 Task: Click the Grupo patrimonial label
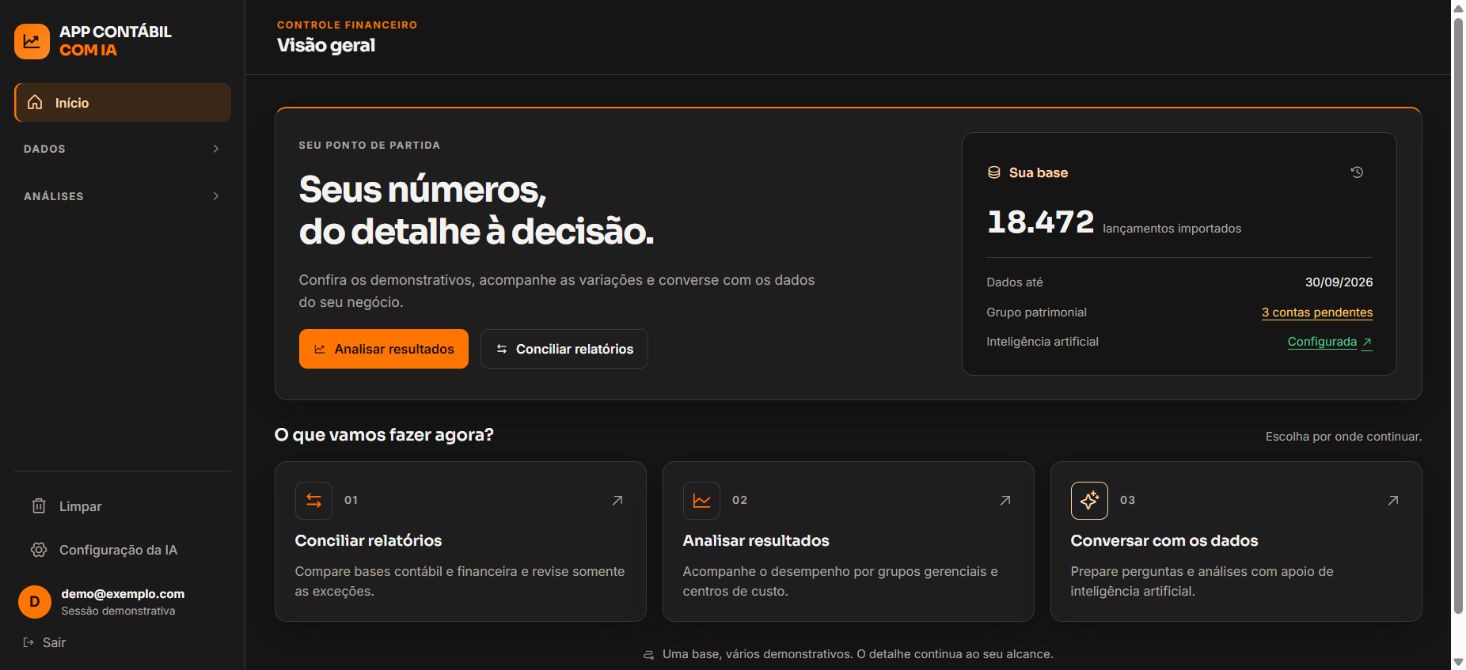tap(1036, 312)
